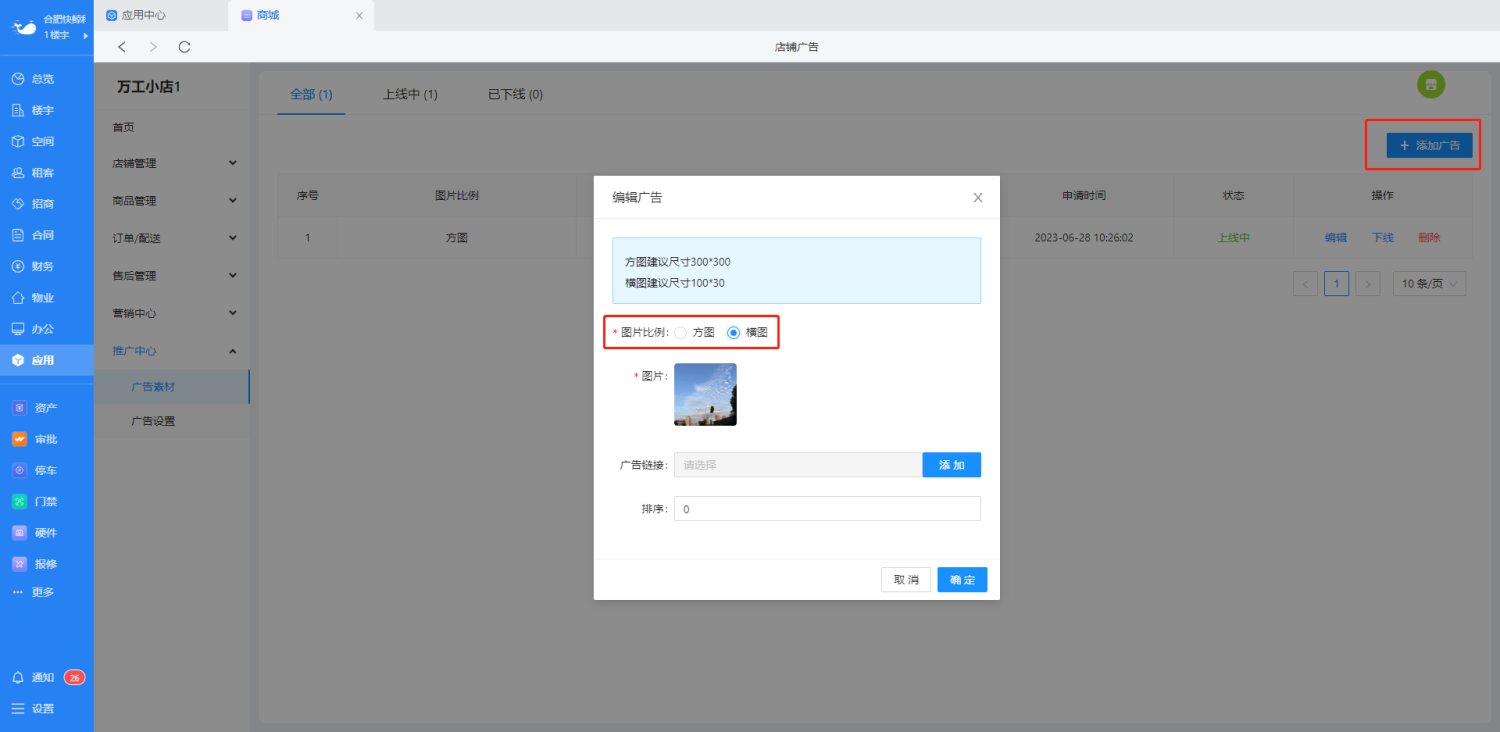Click the 审批 approval icon
Viewport: 1500px width, 732px height.
pyautogui.click(x=19, y=439)
